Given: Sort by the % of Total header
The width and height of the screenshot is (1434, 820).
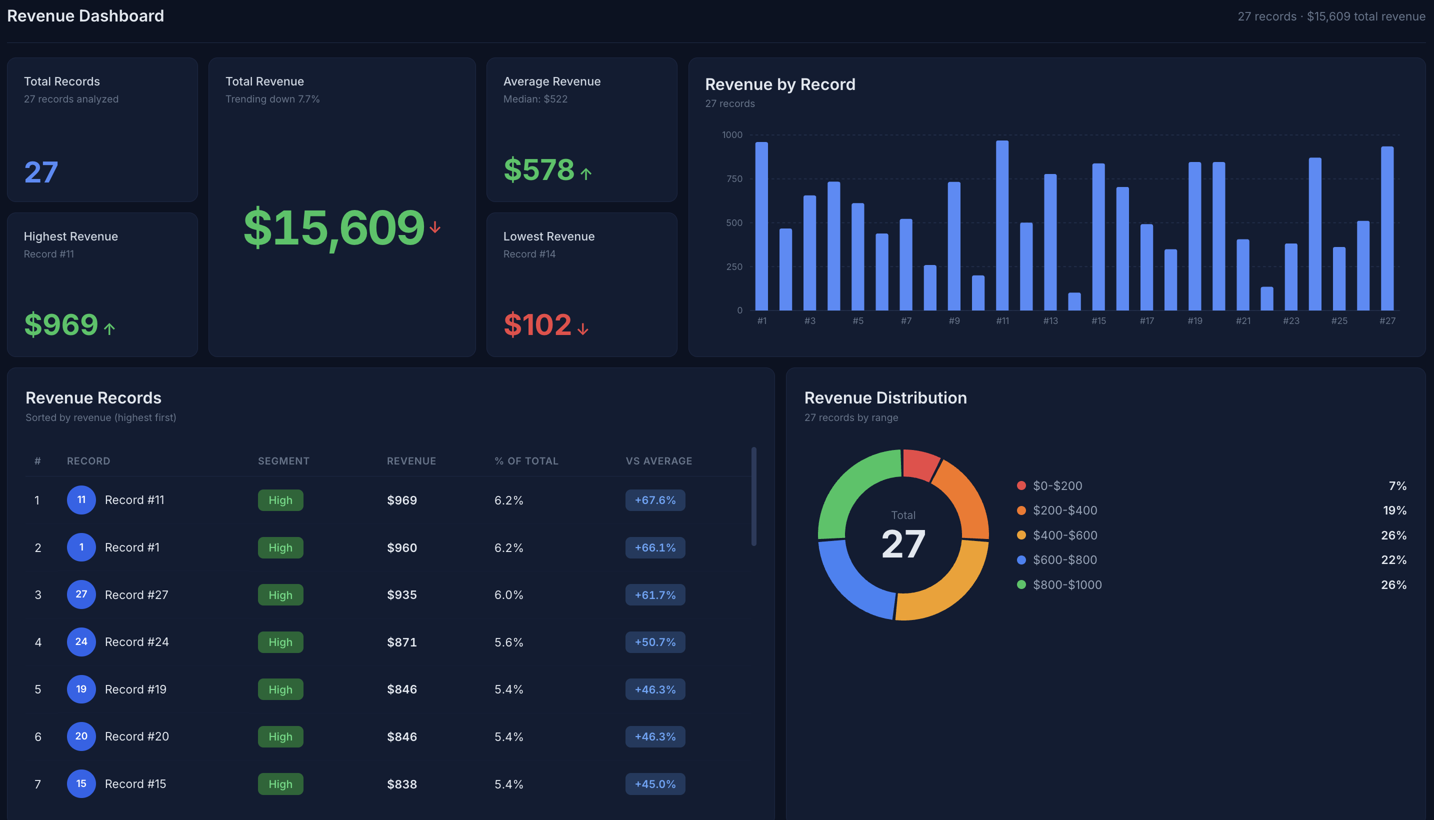Looking at the screenshot, I should (526, 461).
